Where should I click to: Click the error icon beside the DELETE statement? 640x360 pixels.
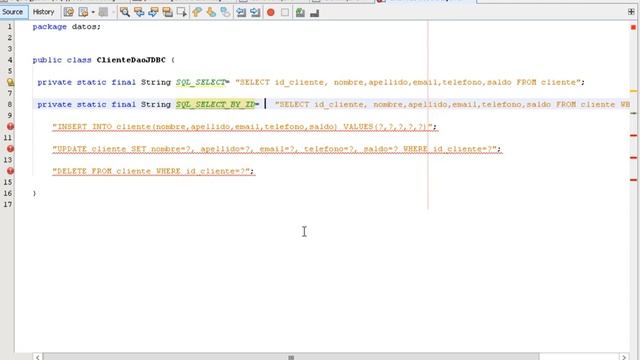point(10,171)
